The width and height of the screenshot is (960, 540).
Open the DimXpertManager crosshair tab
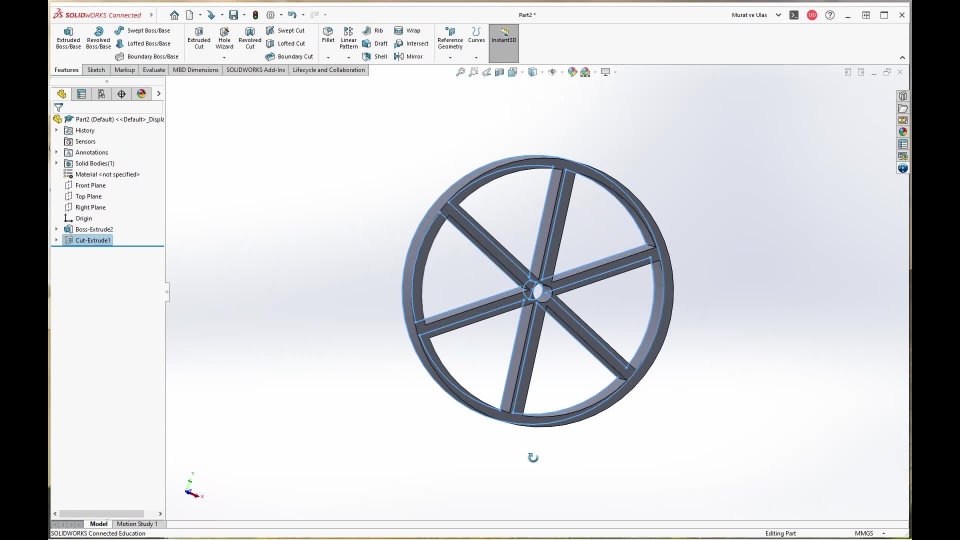(121, 94)
